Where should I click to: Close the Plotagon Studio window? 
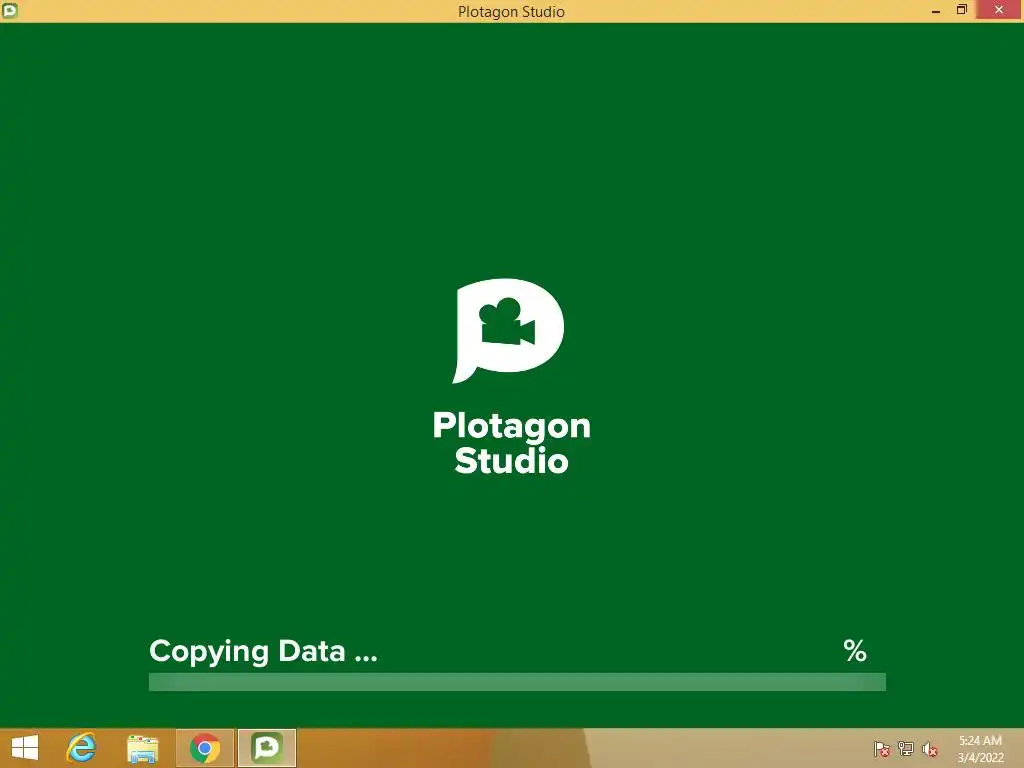[999, 10]
